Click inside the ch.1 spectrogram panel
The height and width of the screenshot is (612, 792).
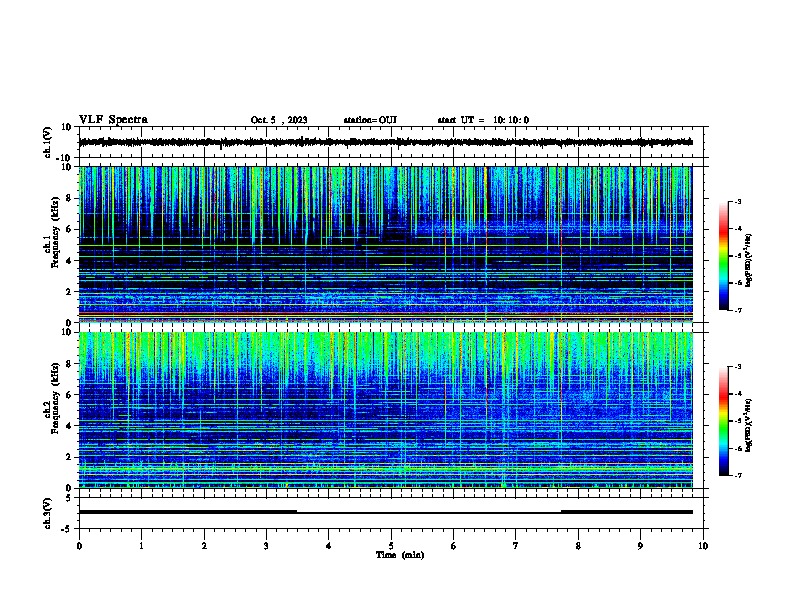point(385,244)
